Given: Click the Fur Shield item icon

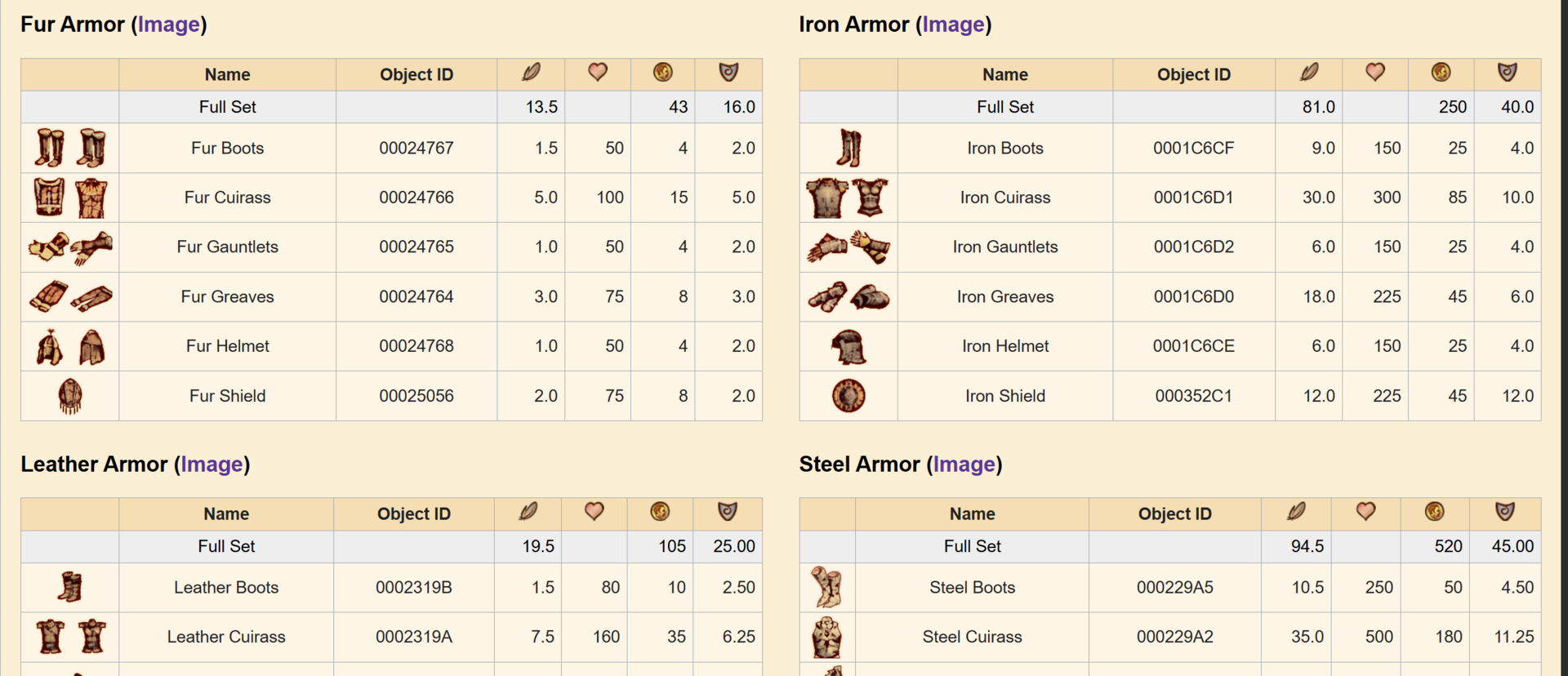Looking at the screenshot, I should click(x=70, y=396).
